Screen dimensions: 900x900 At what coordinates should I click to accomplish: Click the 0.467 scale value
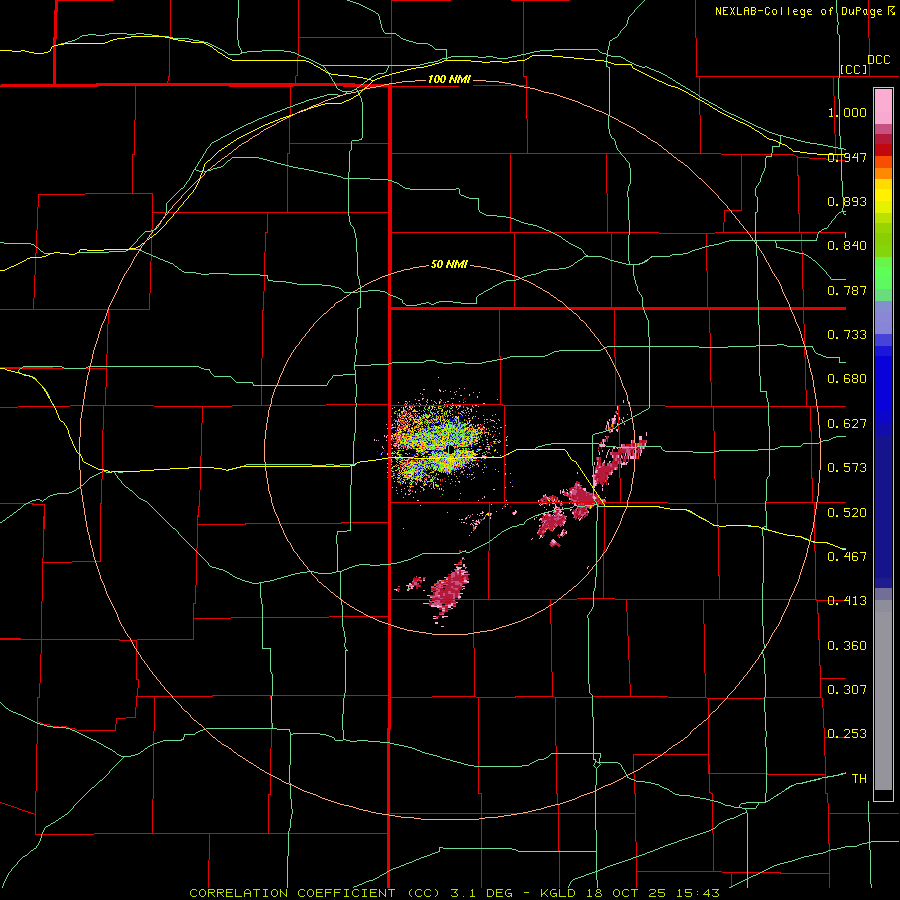pyautogui.click(x=847, y=556)
